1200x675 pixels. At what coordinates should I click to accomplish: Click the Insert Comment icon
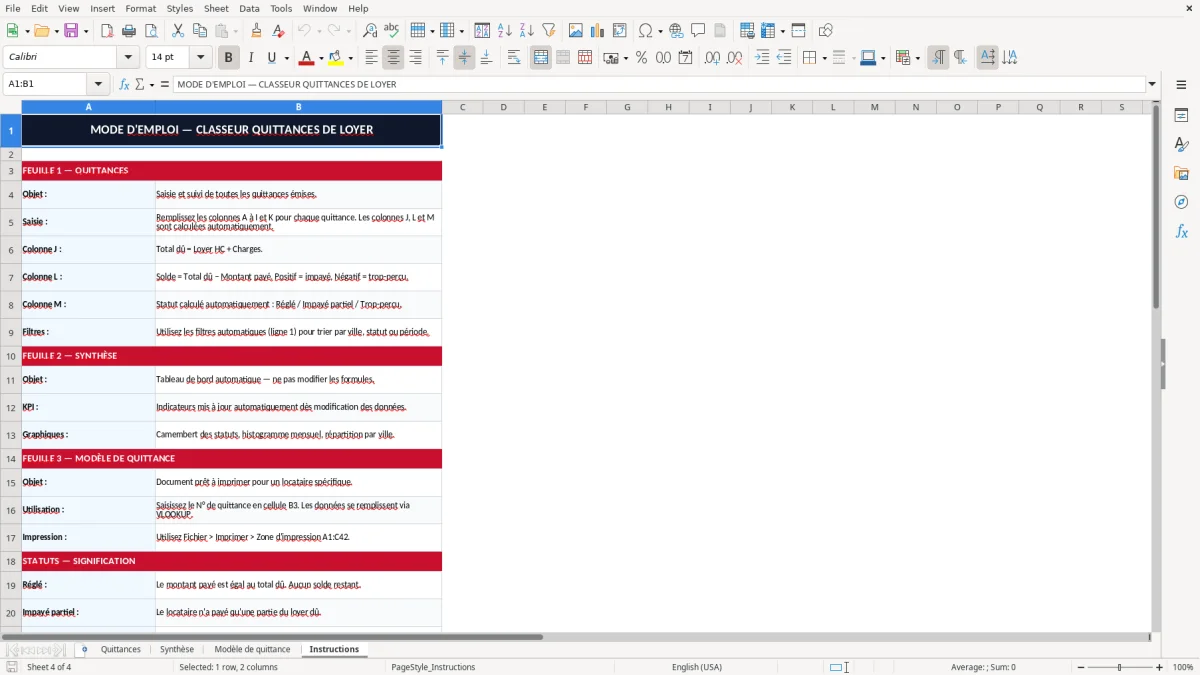click(699, 31)
